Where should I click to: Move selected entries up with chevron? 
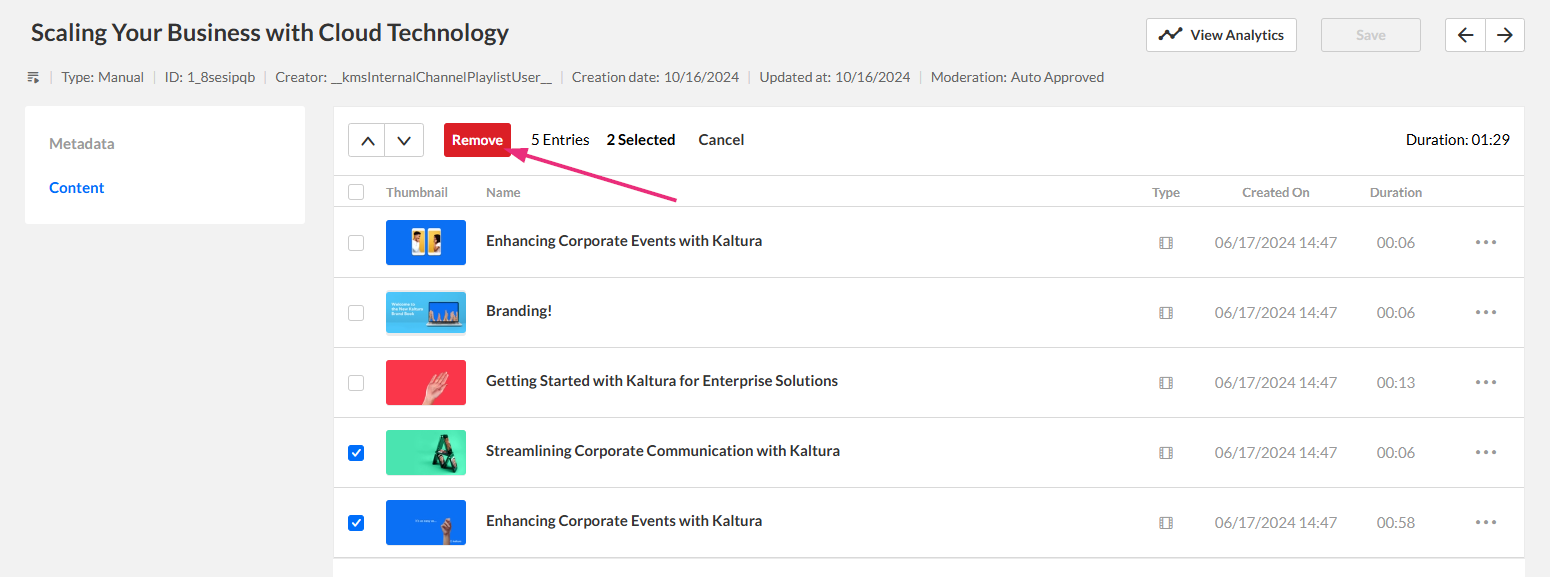367,140
